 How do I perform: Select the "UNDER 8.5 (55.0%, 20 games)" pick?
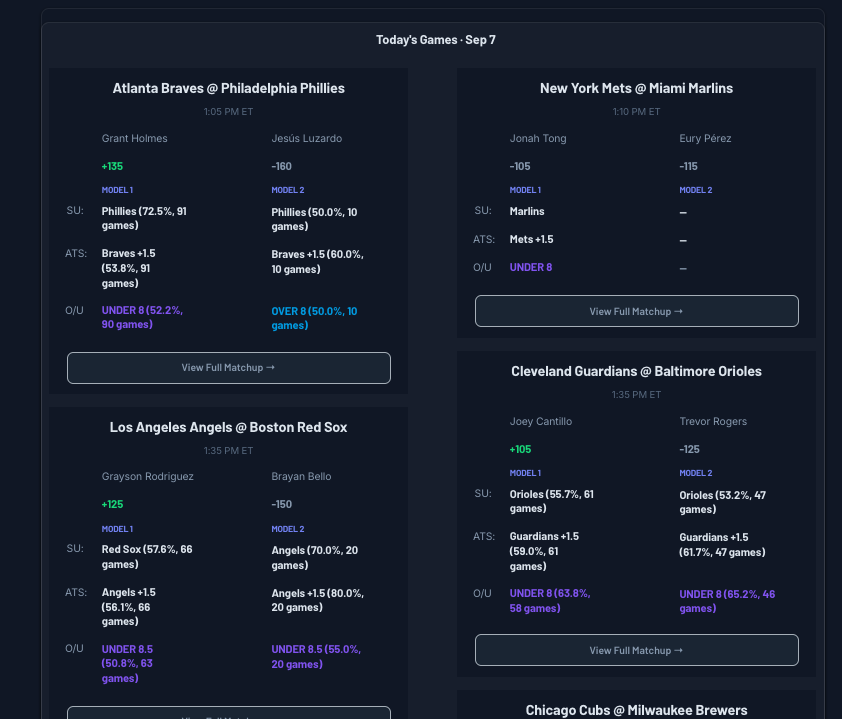316,657
